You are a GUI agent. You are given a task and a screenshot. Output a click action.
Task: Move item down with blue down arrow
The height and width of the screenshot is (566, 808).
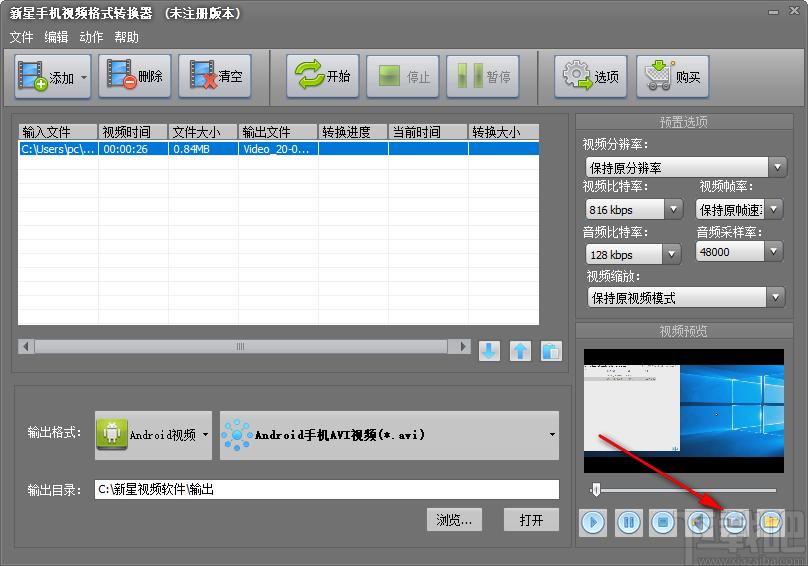[489, 351]
